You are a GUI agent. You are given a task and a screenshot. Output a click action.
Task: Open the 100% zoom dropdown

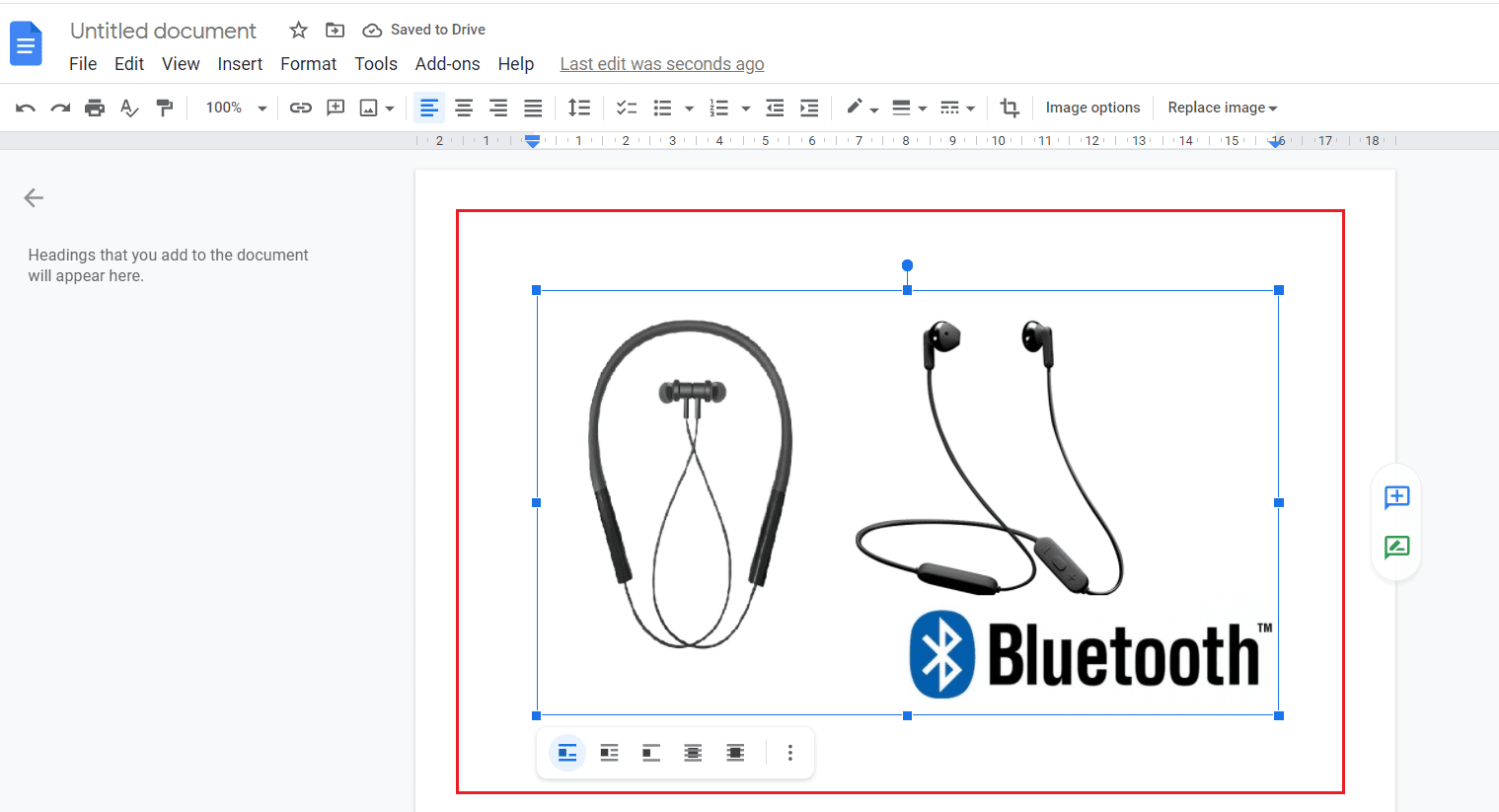coord(235,108)
